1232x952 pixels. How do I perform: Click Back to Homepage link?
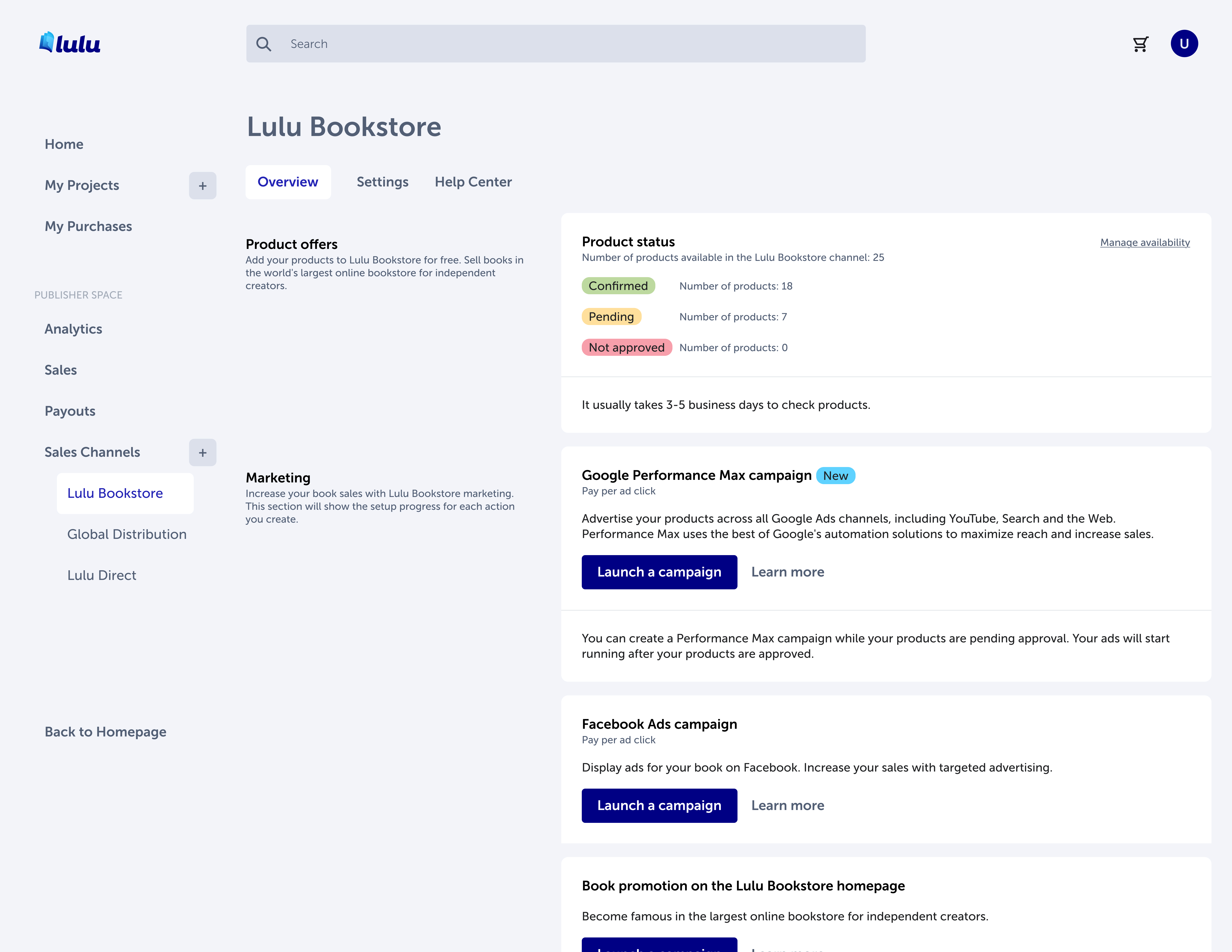pos(105,732)
